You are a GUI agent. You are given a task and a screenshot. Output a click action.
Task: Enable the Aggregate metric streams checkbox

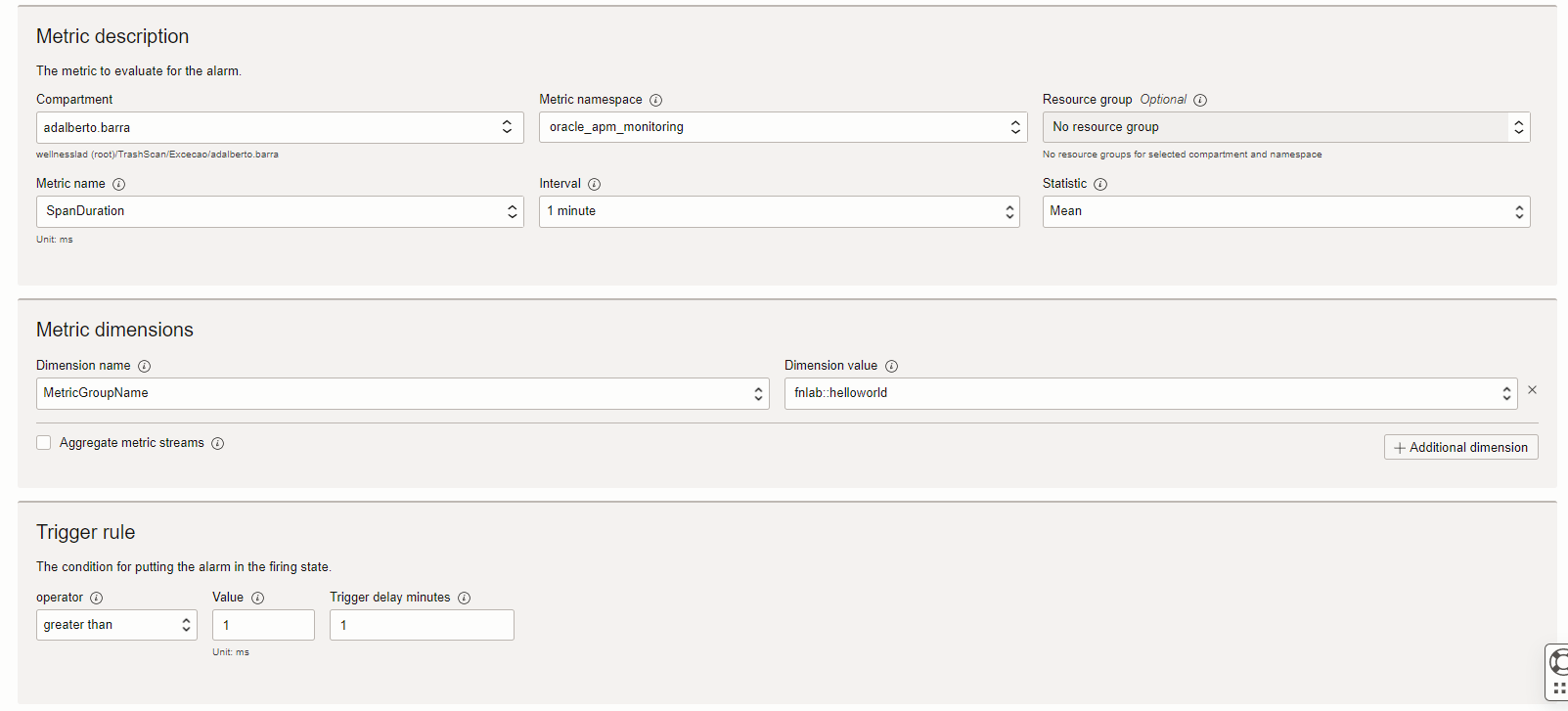[44, 443]
